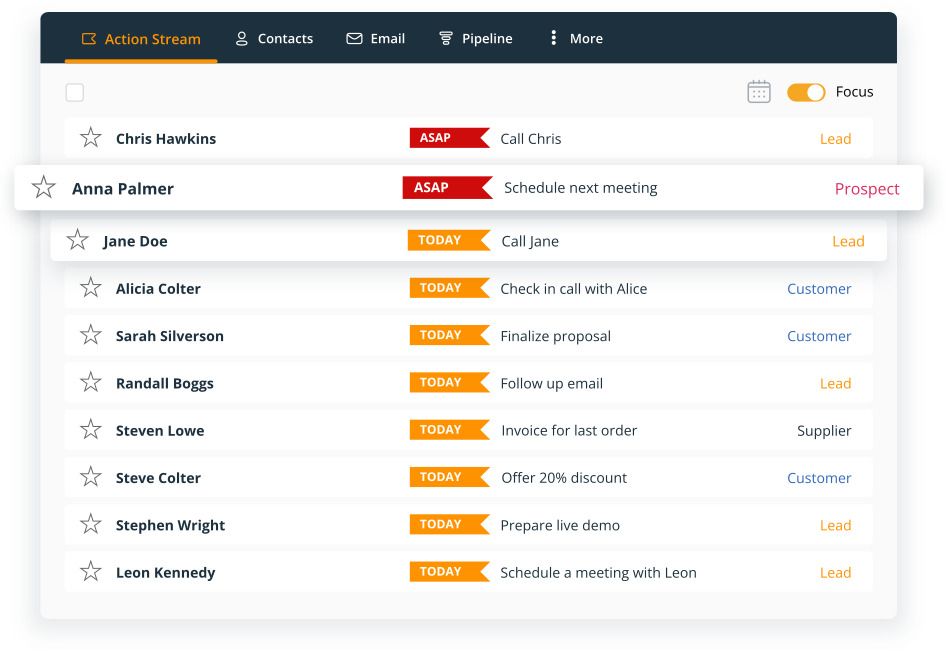
Task: Open the calendar icon near the Focus toggle
Action: click(x=759, y=91)
